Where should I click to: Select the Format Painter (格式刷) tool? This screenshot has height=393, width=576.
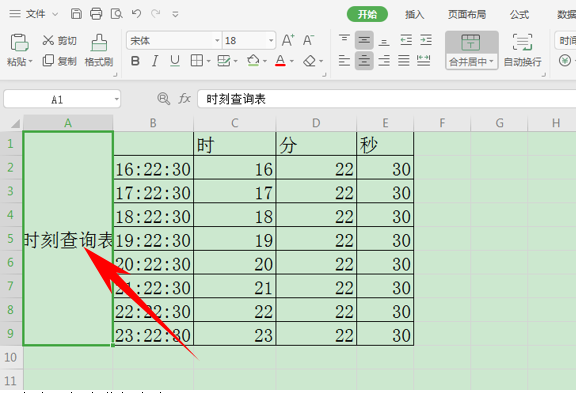[x=99, y=50]
